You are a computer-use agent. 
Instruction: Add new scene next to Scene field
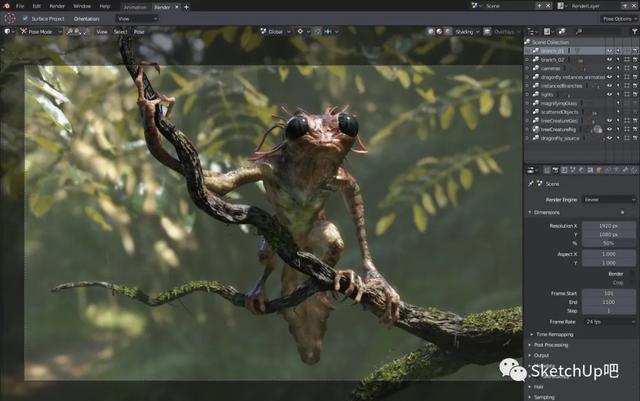point(539,6)
